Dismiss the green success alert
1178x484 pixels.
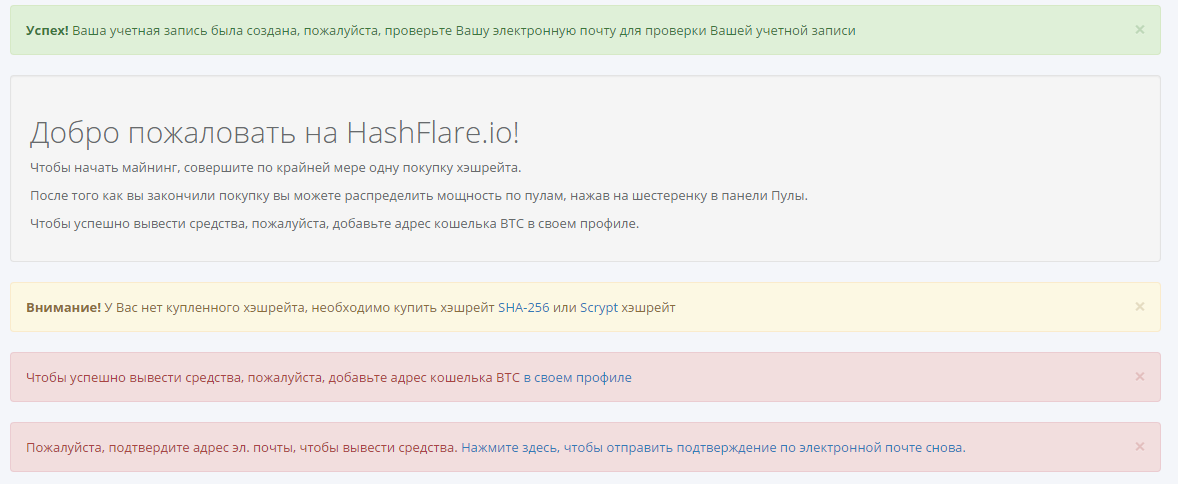(1140, 30)
